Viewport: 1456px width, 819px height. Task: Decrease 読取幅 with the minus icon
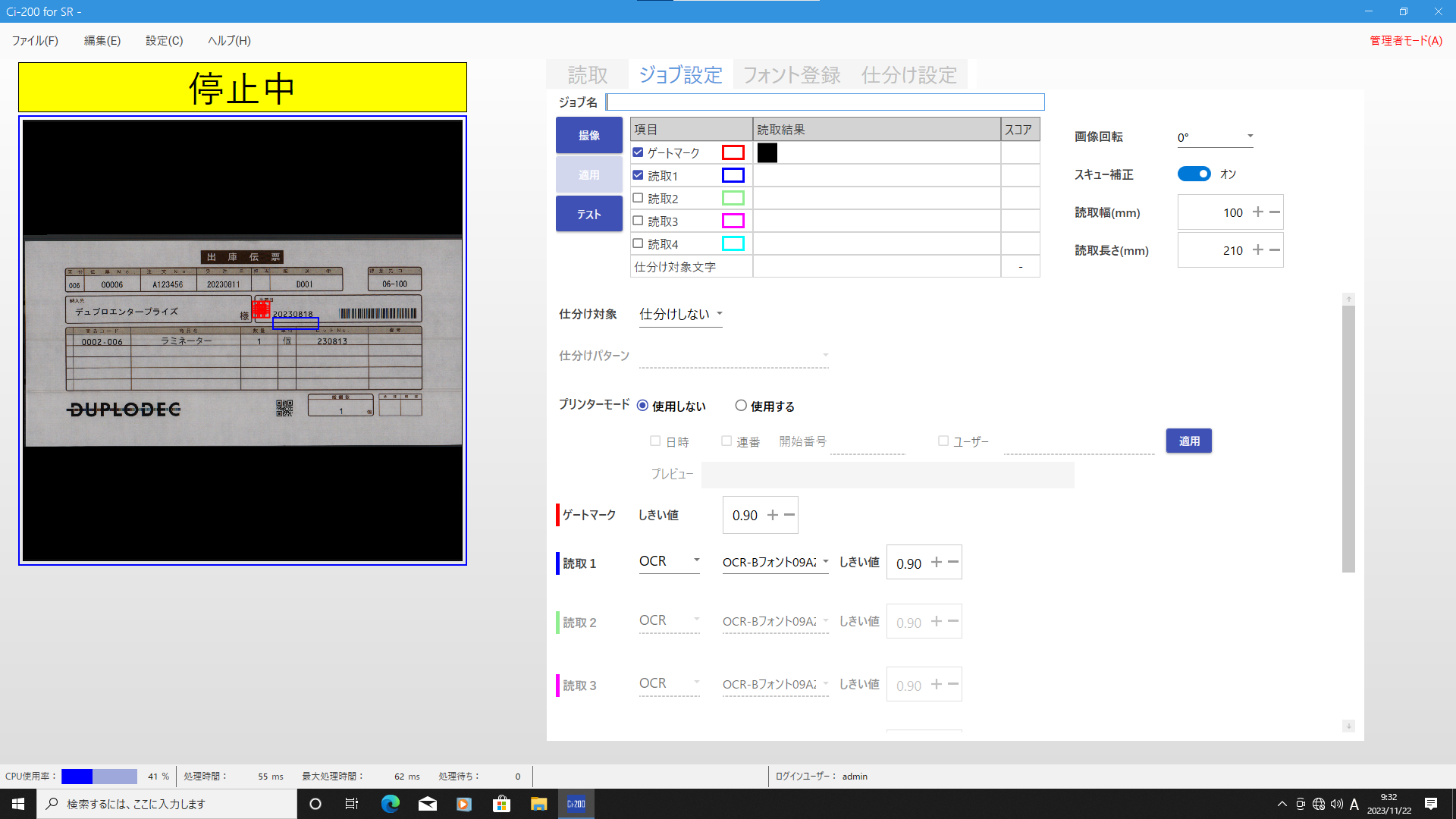click(1275, 212)
